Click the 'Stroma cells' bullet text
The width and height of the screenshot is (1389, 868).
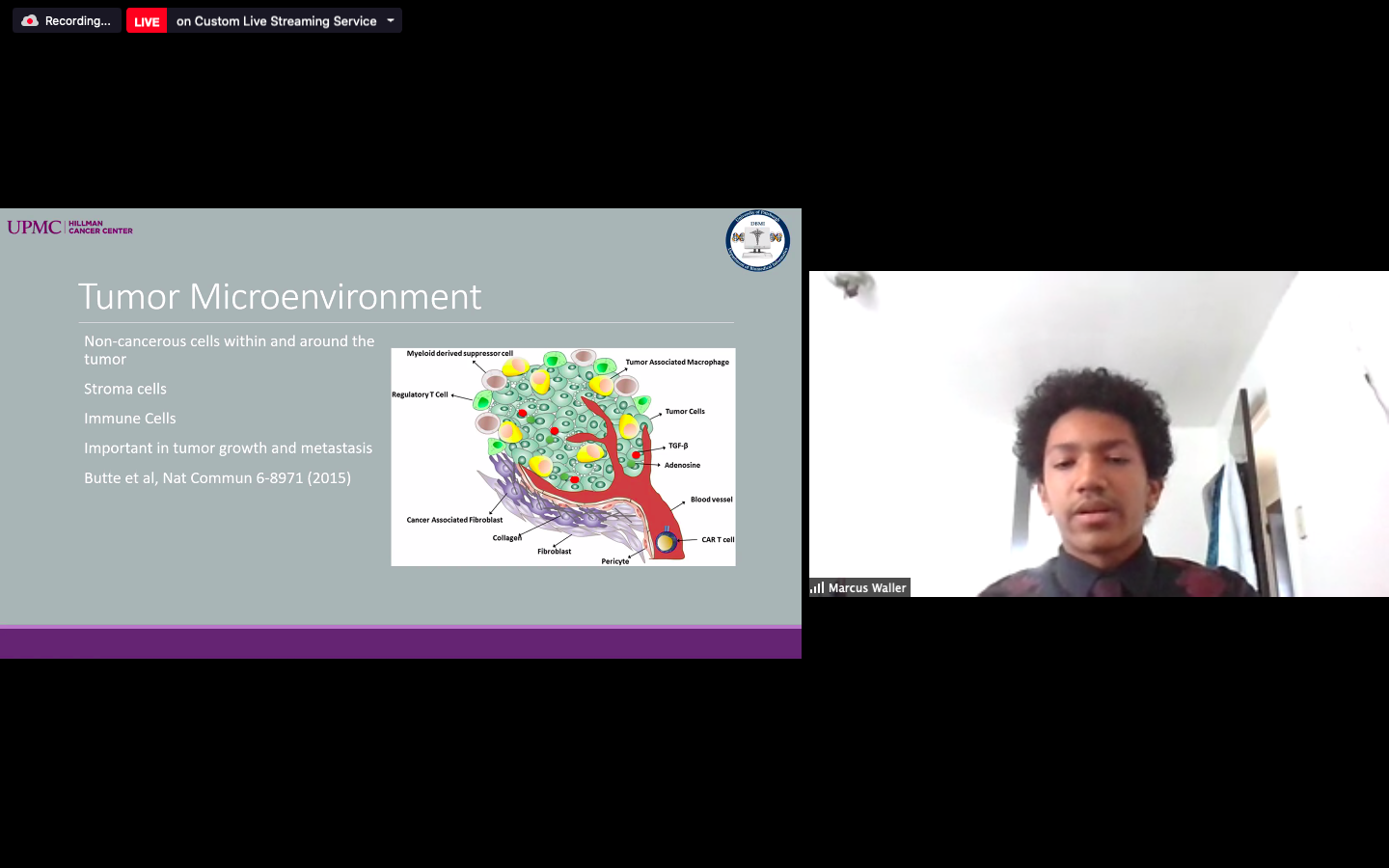coord(125,389)
